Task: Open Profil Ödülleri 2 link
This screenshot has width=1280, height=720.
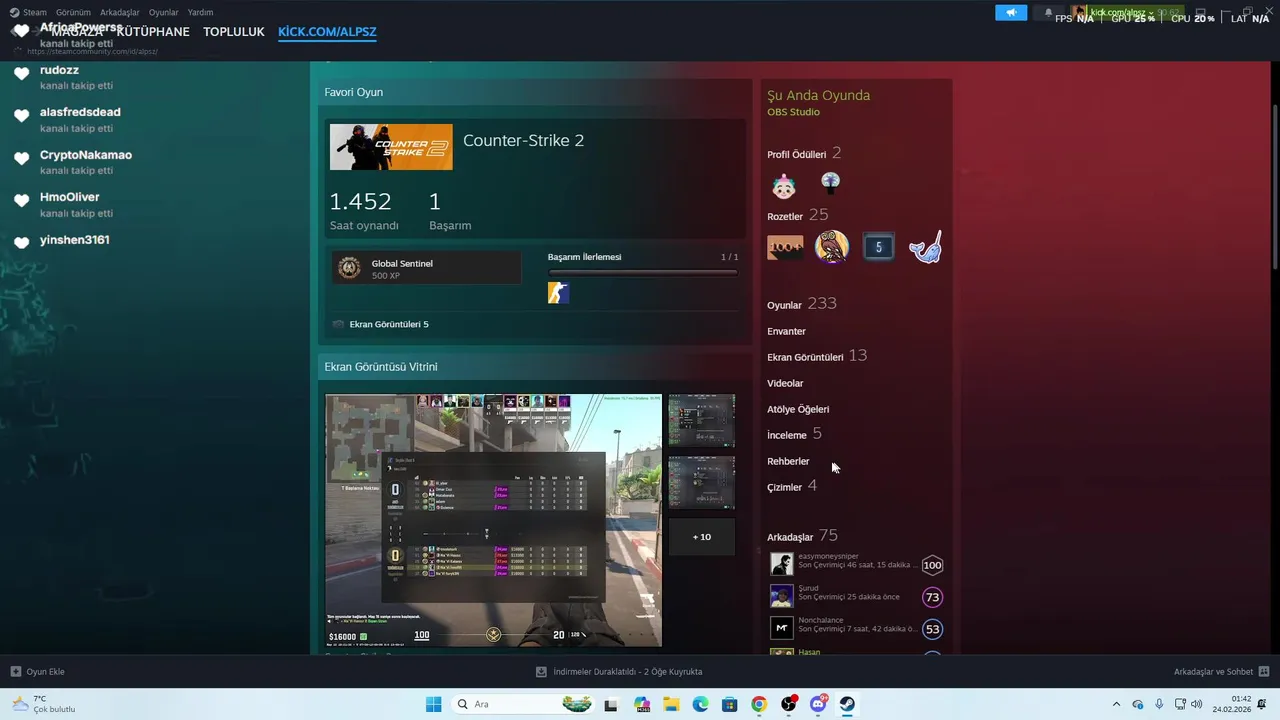Action: tap(804, 154)
